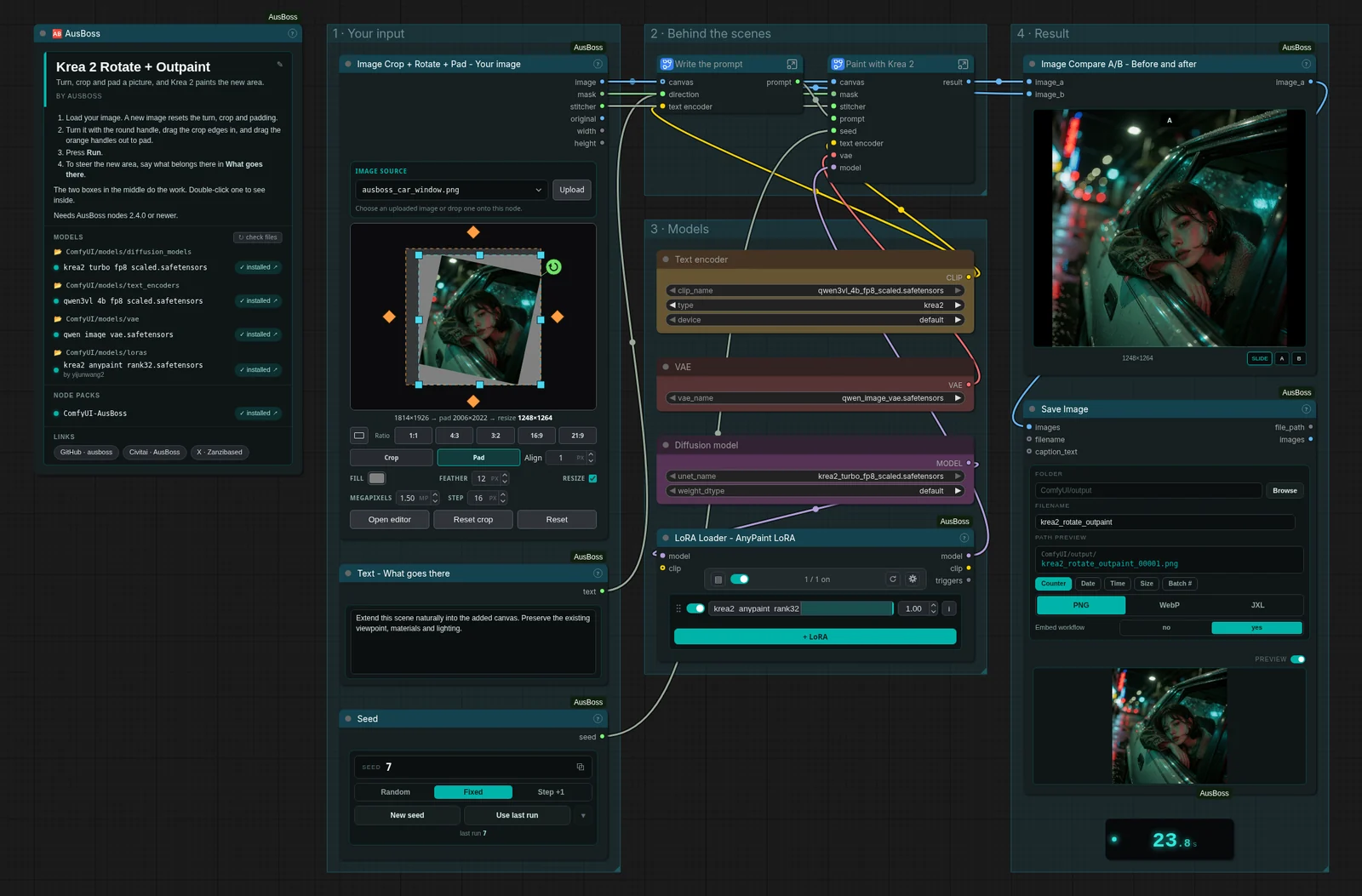Click the LoRA Loader refresh icon
Image resolution: width=1362 pixels, height=896 pixels.
coord(893,579)
